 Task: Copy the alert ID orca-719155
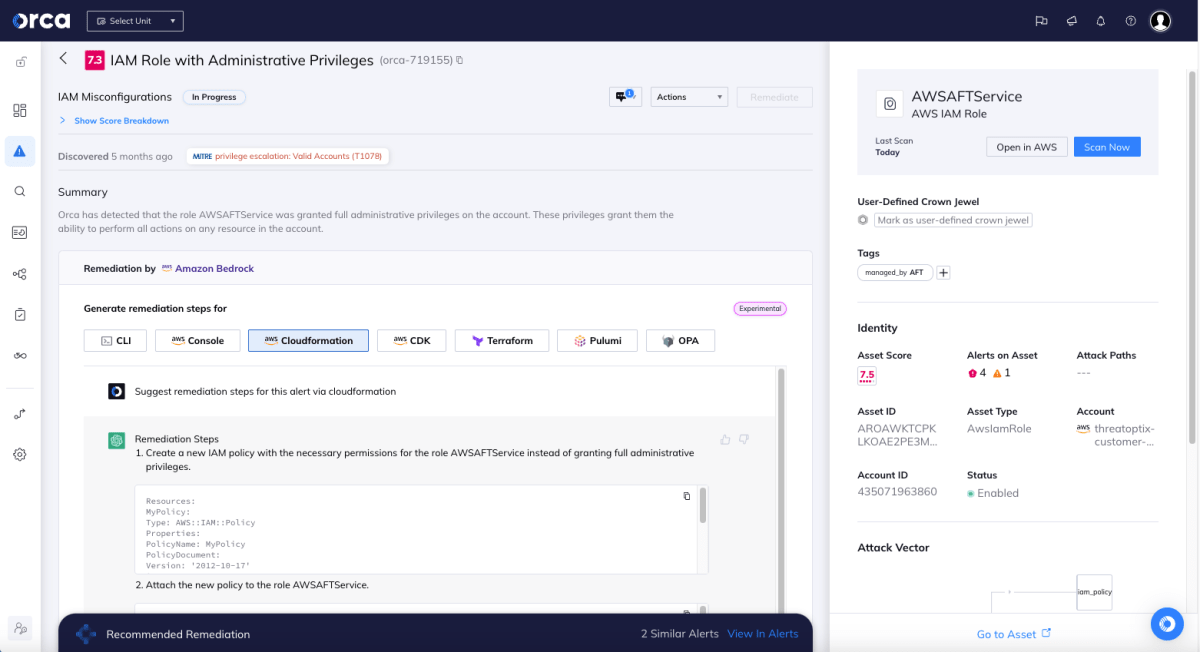tap(460, 61)
